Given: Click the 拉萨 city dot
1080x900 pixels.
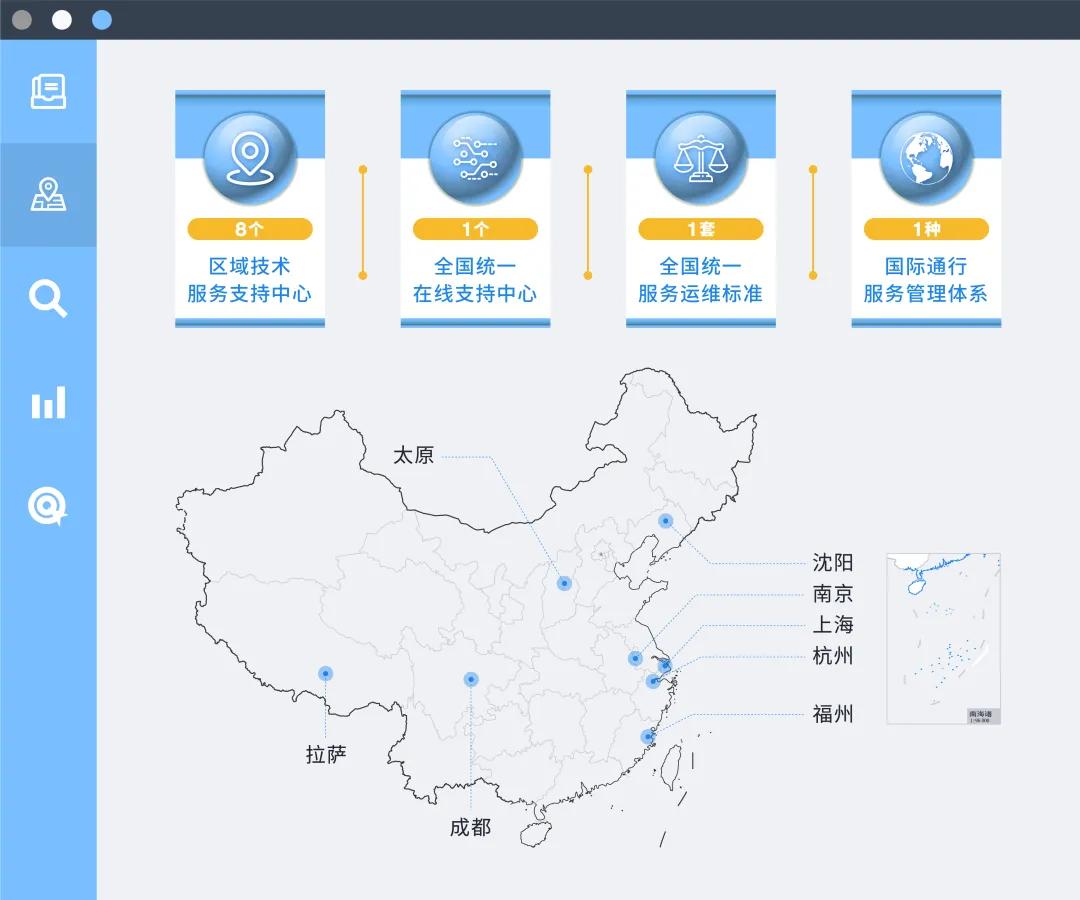Looking at the screenshot, I should [x=325, y=672].
